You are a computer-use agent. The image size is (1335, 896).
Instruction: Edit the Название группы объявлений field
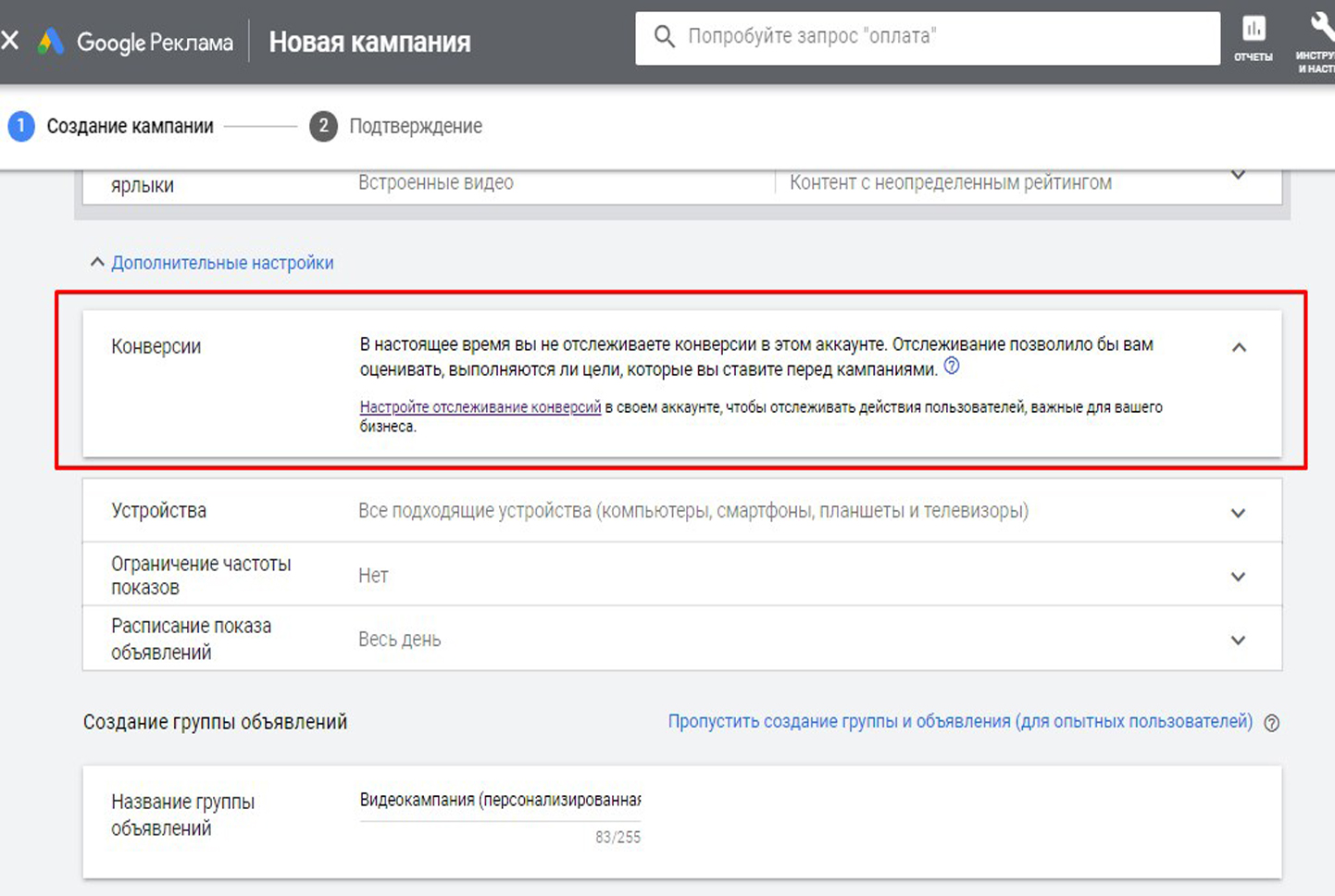pyautogui.click(x=500, y=801)
